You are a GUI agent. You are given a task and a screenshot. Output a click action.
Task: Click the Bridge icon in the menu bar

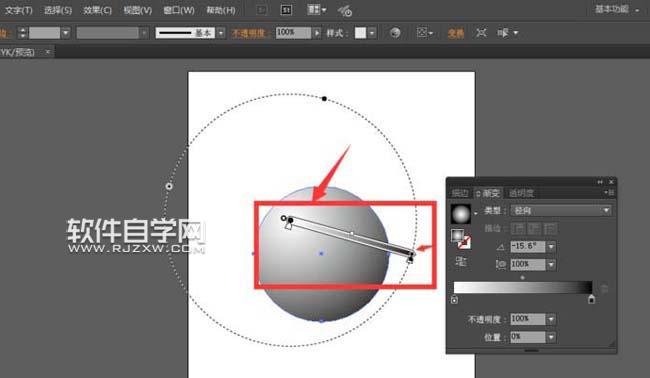[262, 10]
